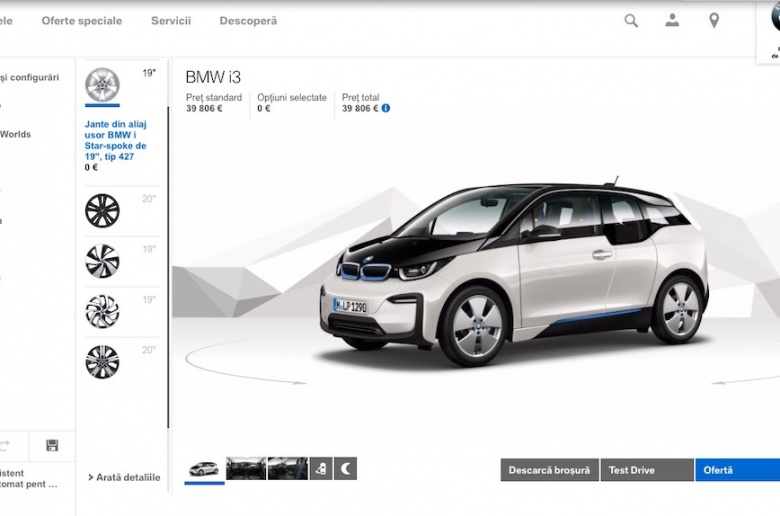Click the dealer location pin icon
This screenshot has height=516, width=780.
click(x=713, y=20)
